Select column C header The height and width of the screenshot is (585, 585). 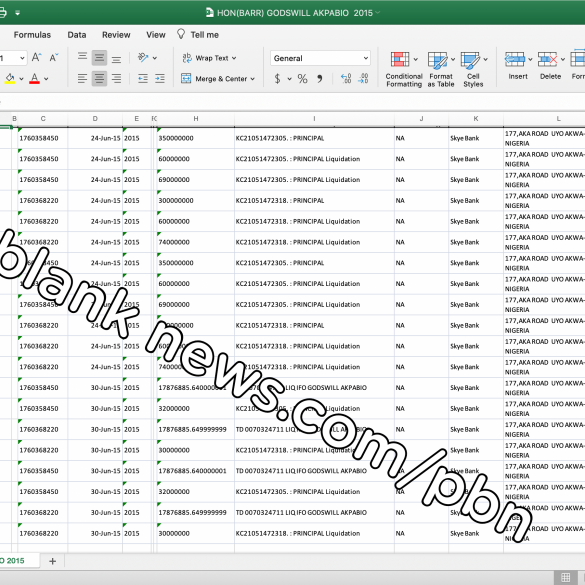[x=43, y=119]
